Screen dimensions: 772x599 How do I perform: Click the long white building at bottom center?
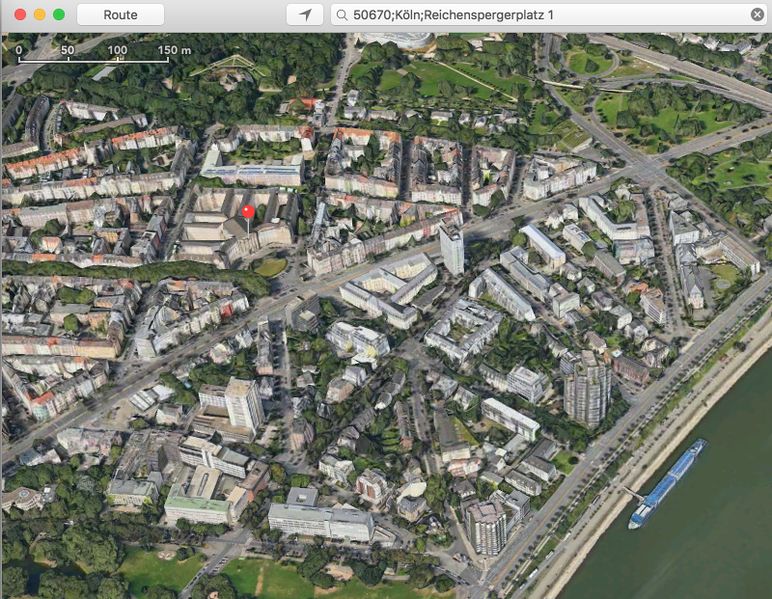320,520
